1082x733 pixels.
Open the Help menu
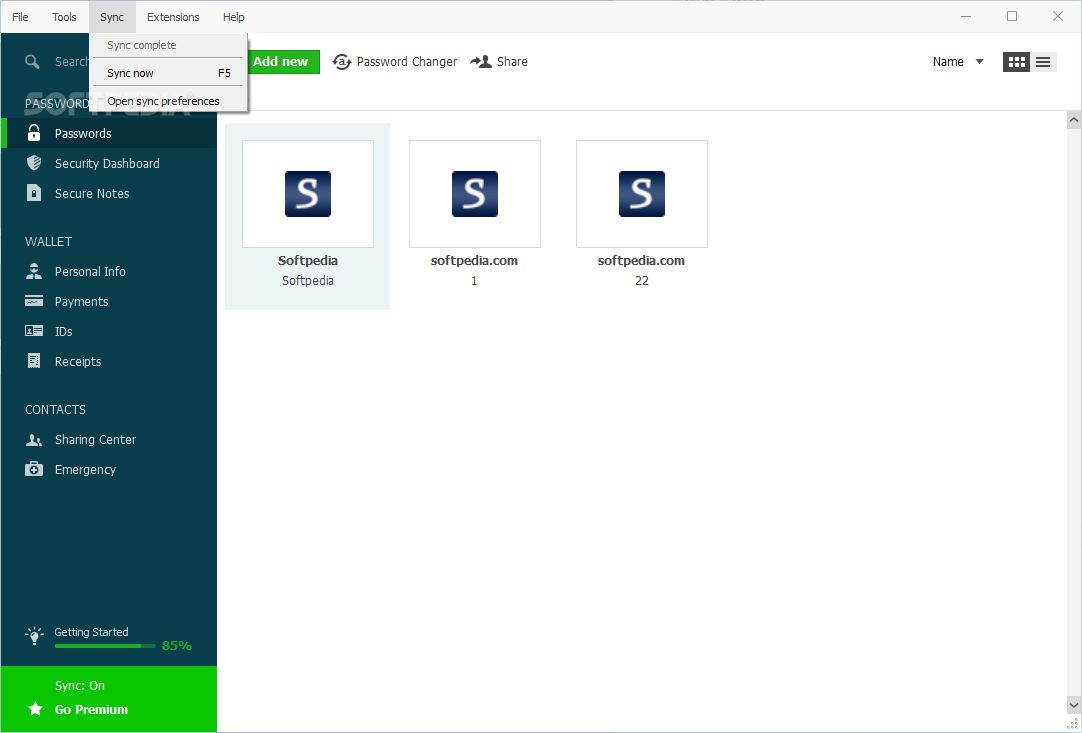tap(233, 17)
